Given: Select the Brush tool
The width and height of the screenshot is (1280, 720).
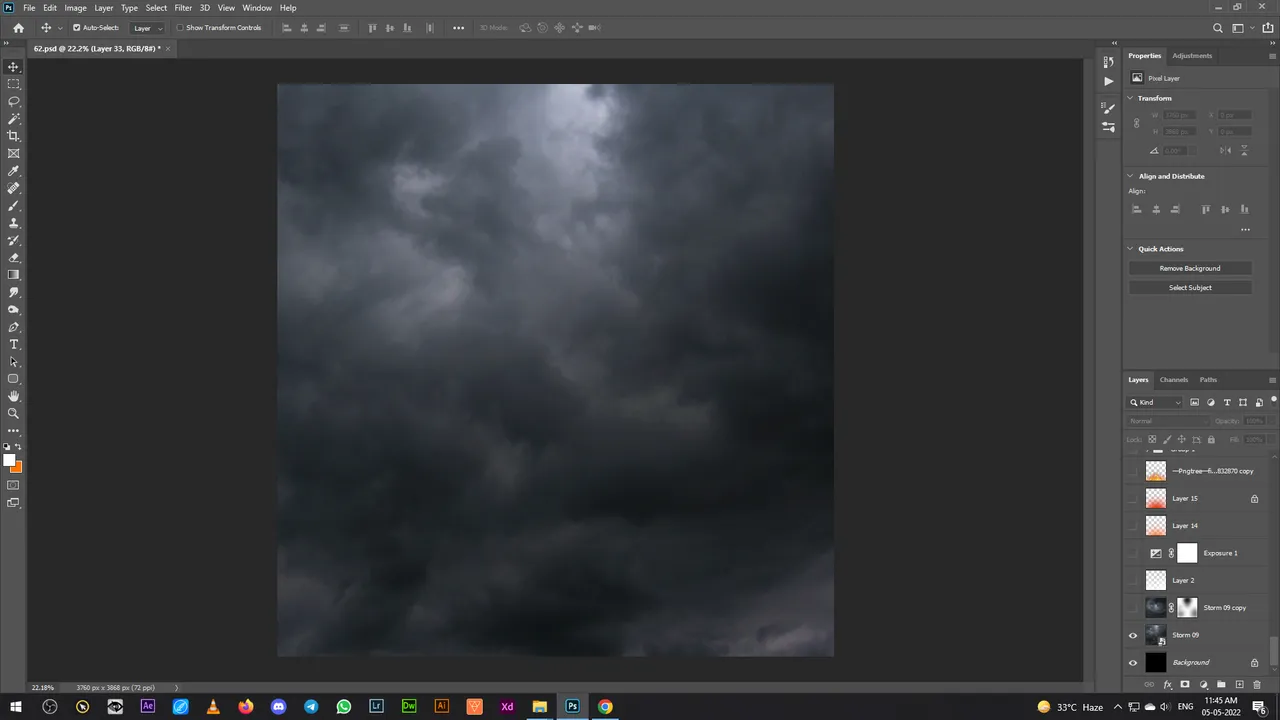Looking at the screenshot, I should tap(13, 206).
